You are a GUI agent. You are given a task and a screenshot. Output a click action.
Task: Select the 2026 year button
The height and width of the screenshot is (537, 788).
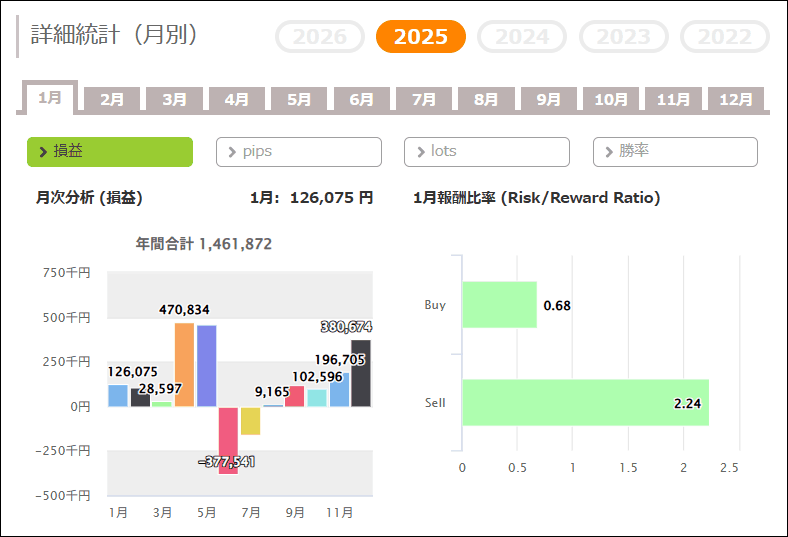click(x=320, y=37)
